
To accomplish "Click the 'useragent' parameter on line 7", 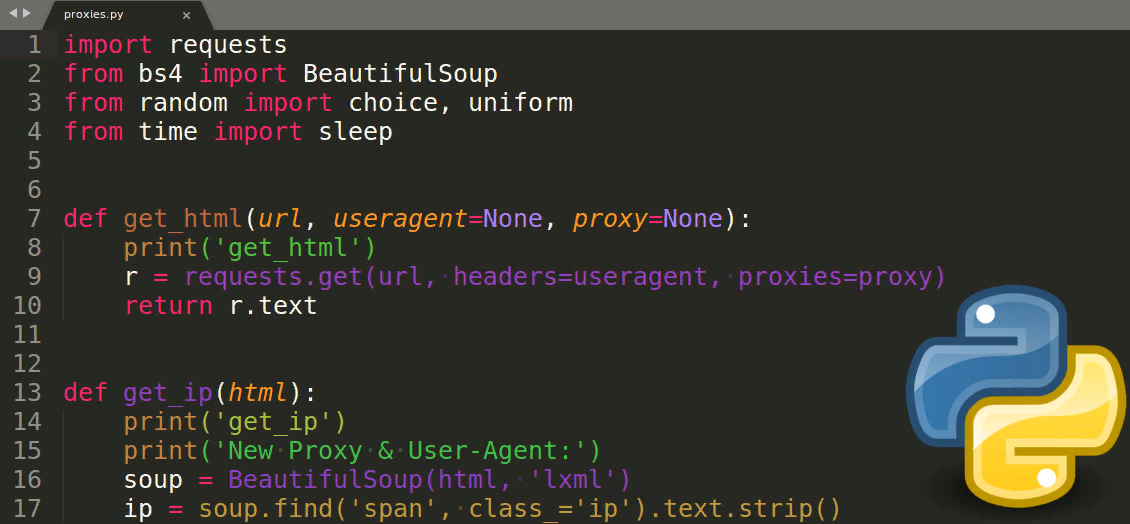I will pyautogui.click(x=400, y=221).
